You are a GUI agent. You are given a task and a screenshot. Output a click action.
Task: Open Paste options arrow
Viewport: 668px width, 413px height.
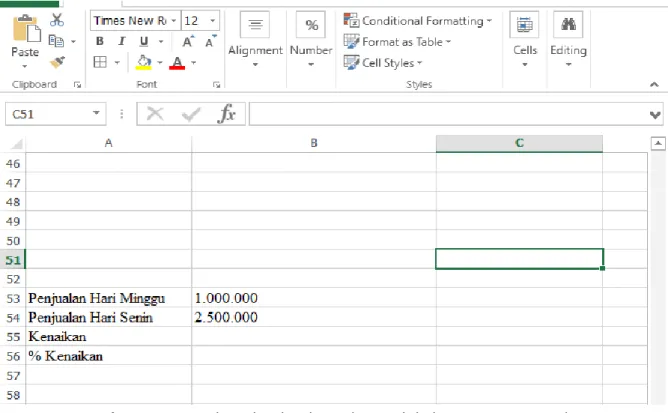tap(25, 66)
